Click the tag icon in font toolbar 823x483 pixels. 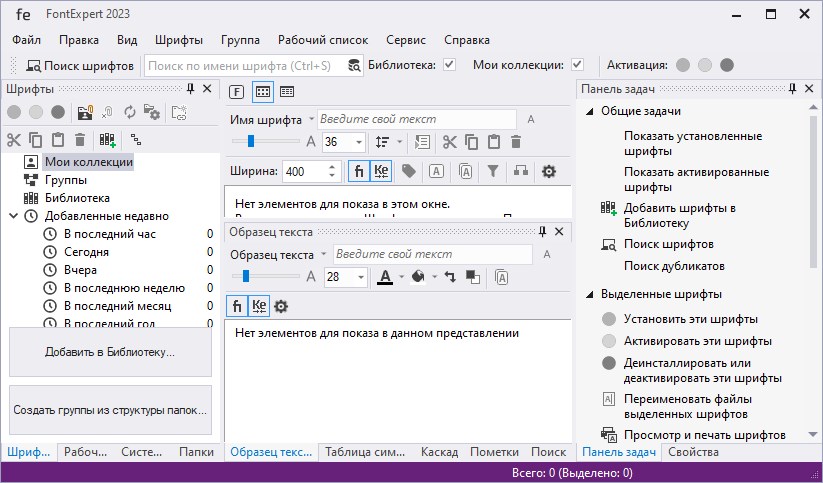pyautogui.click(x=409, y=171)
